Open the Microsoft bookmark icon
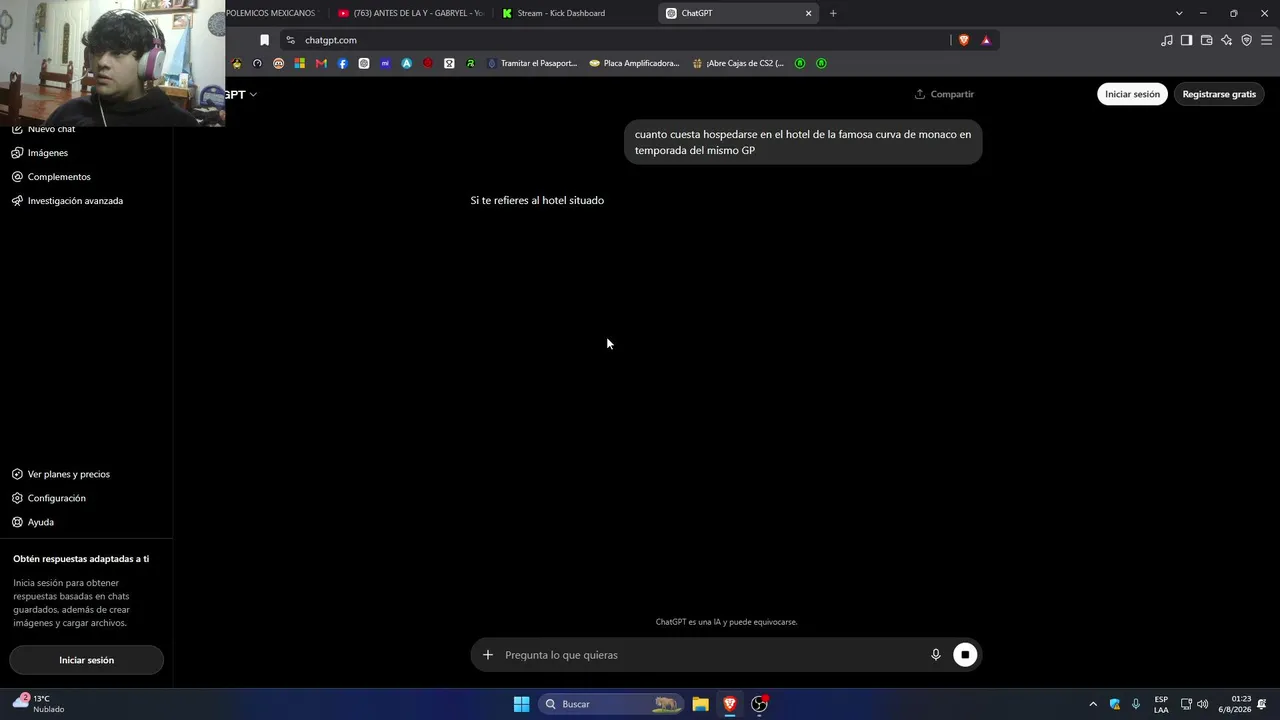Viewport: 1280px width, 720px height. (300, 63)
